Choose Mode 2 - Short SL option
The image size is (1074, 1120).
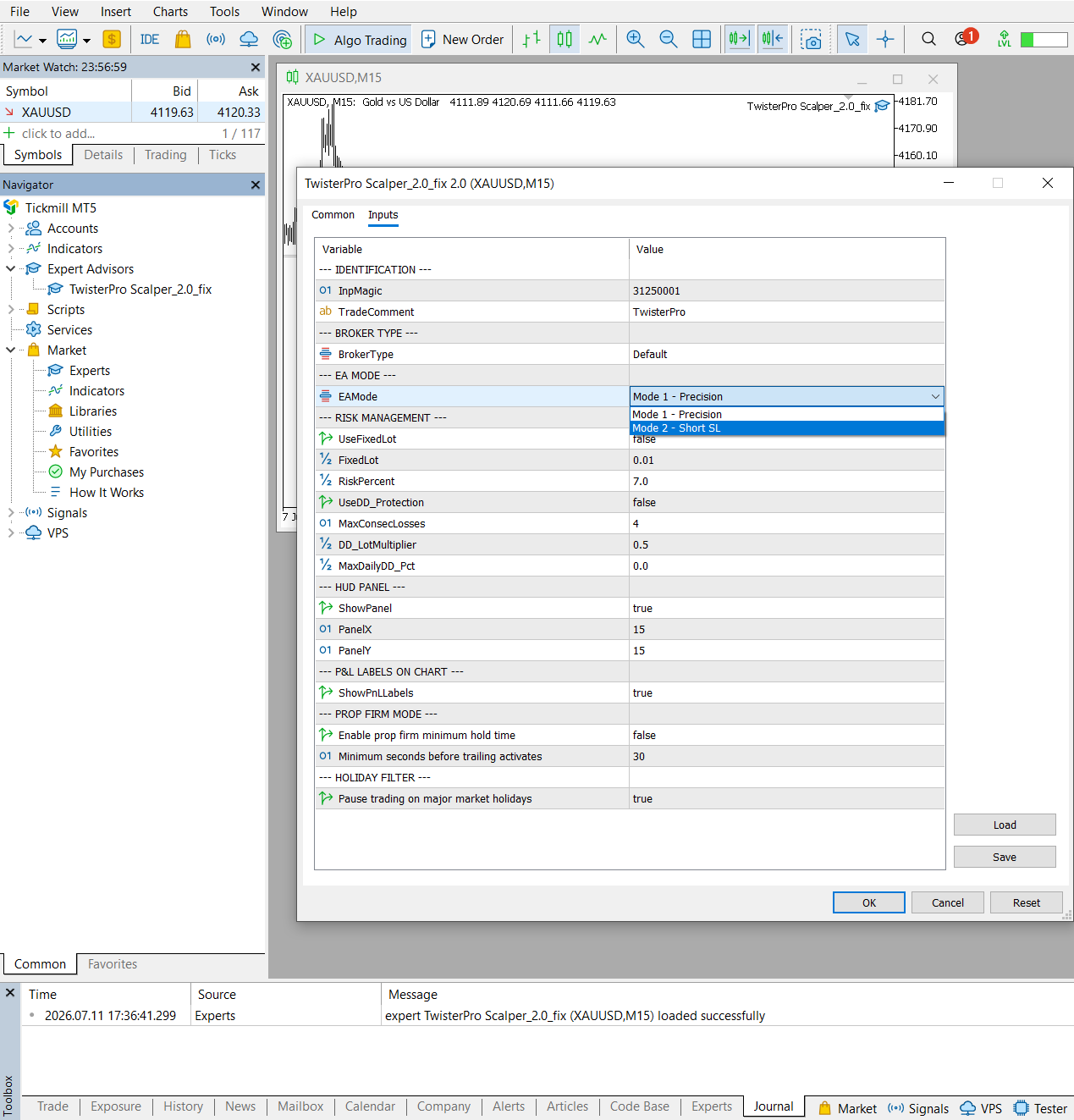coord(787,428)
